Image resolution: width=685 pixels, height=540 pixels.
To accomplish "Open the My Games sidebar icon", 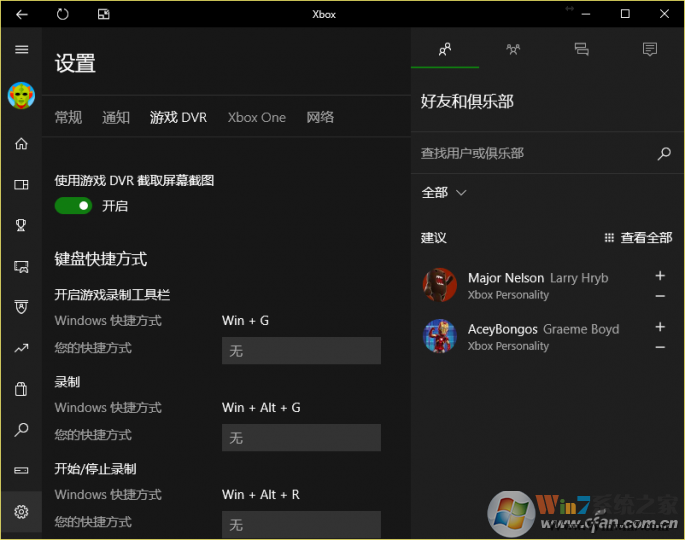I will [21, 185].
